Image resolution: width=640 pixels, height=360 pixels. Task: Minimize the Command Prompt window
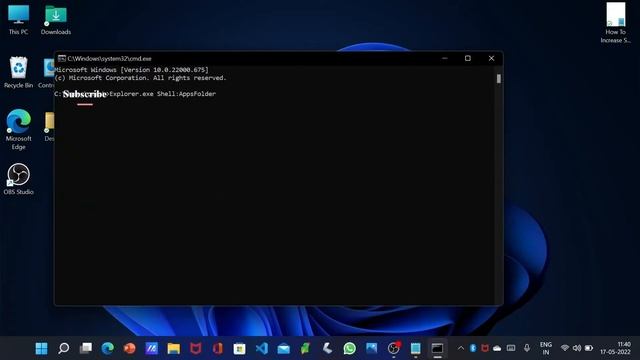445,58
